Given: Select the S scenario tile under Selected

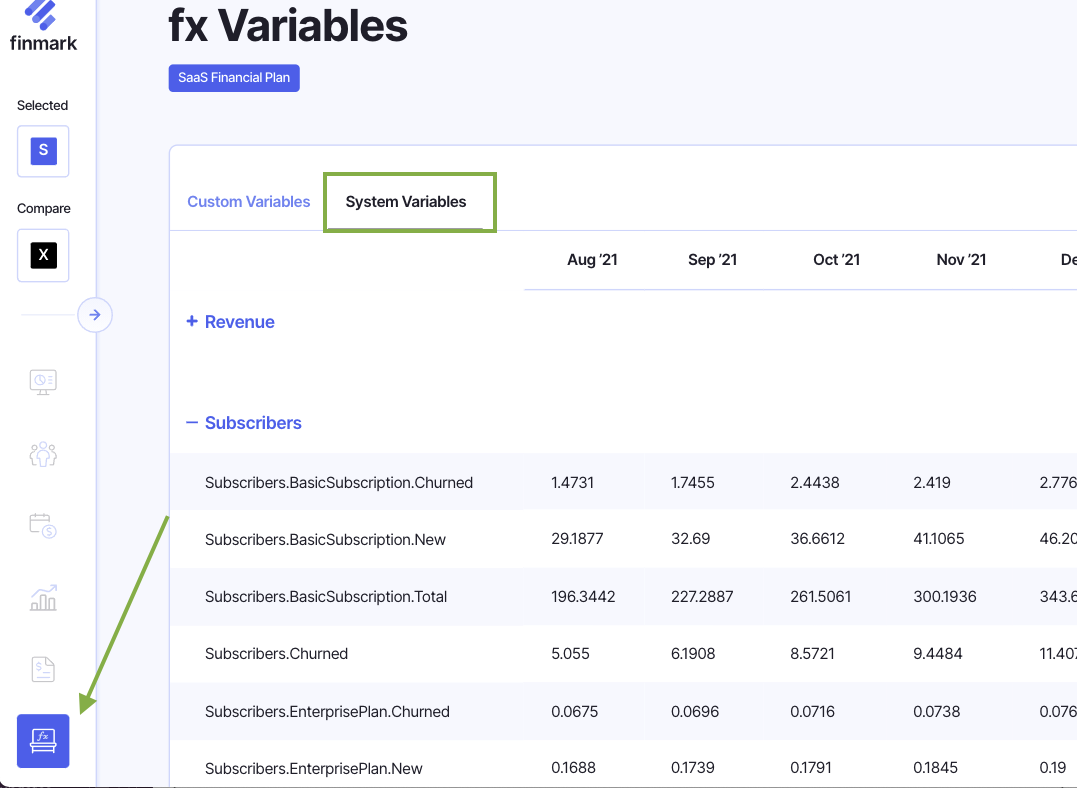Looking at the screenshot, I should click(x=42, y=151).
